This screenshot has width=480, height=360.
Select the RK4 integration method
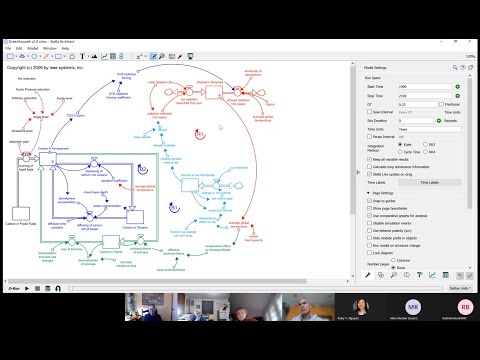point(425,152)
